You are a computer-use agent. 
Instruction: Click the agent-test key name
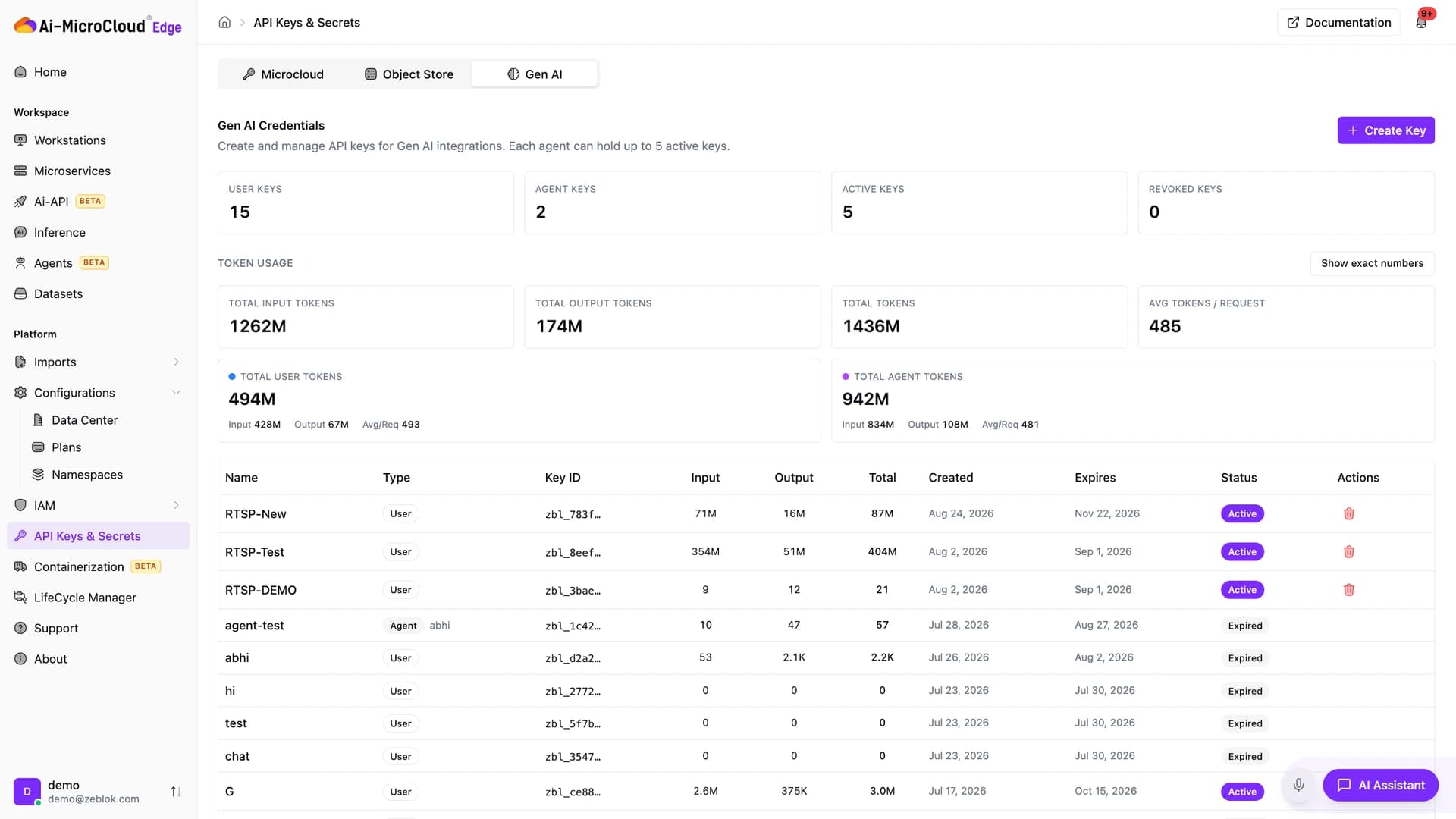255,626
